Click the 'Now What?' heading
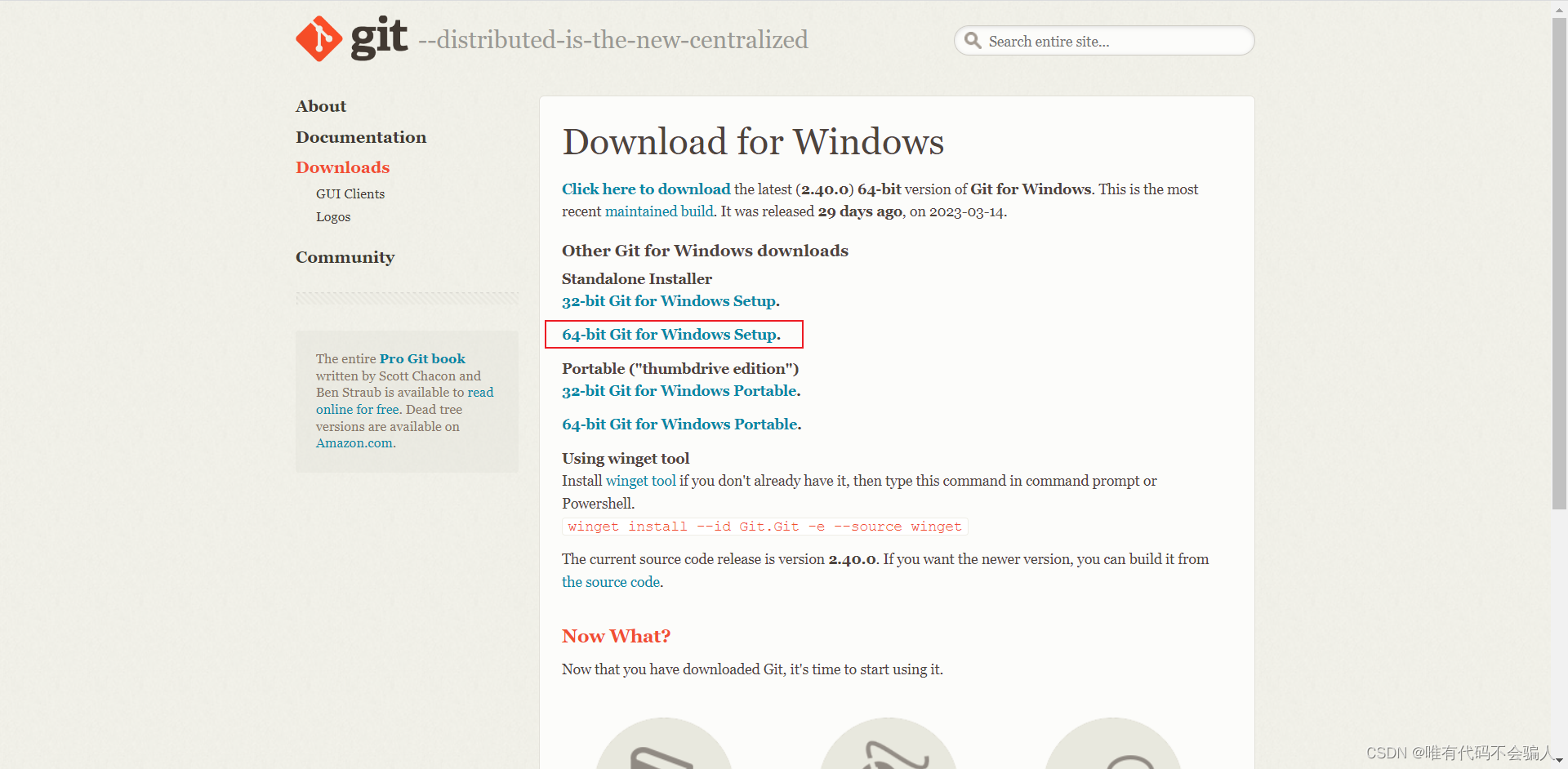1568x769 pixels. tap(616, 636)
